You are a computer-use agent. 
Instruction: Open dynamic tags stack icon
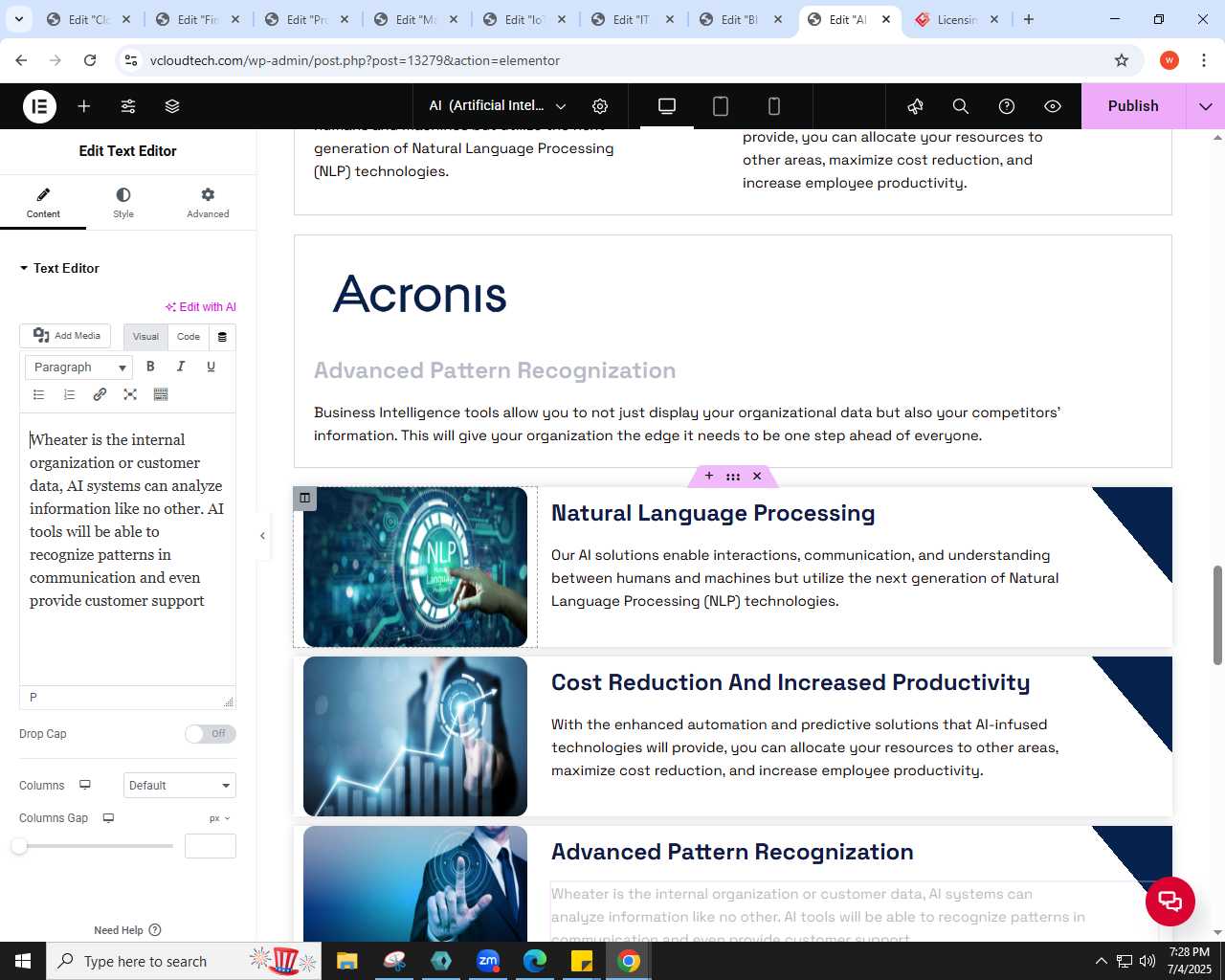[x=222, y=337]
